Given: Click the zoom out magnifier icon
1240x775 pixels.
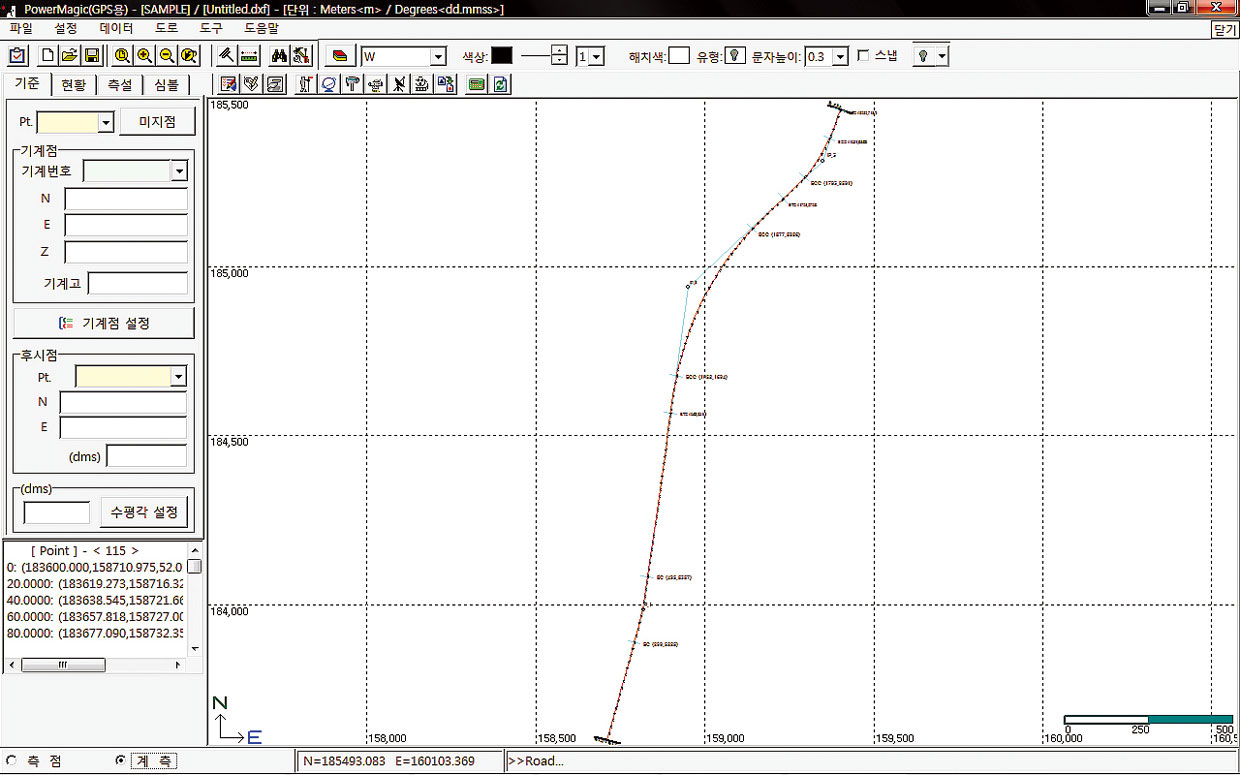Looking at the screenshot, I should (166, 56).
